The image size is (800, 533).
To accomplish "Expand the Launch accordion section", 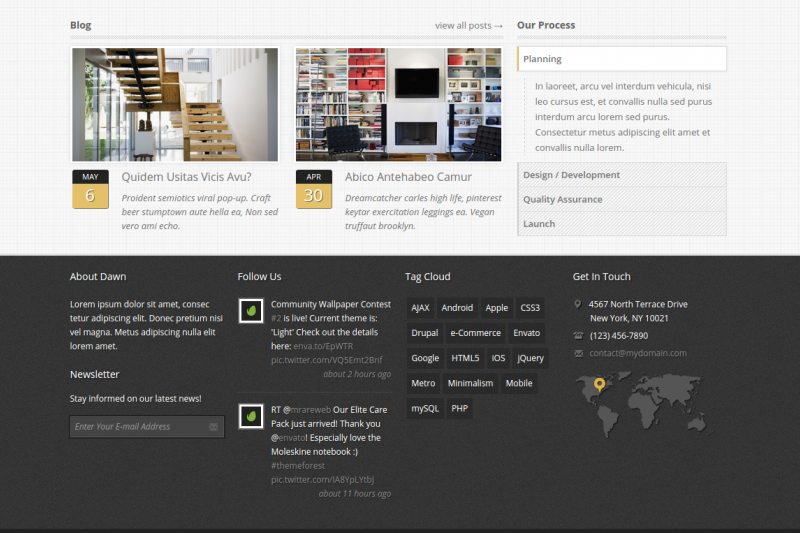I will point(539,224).
